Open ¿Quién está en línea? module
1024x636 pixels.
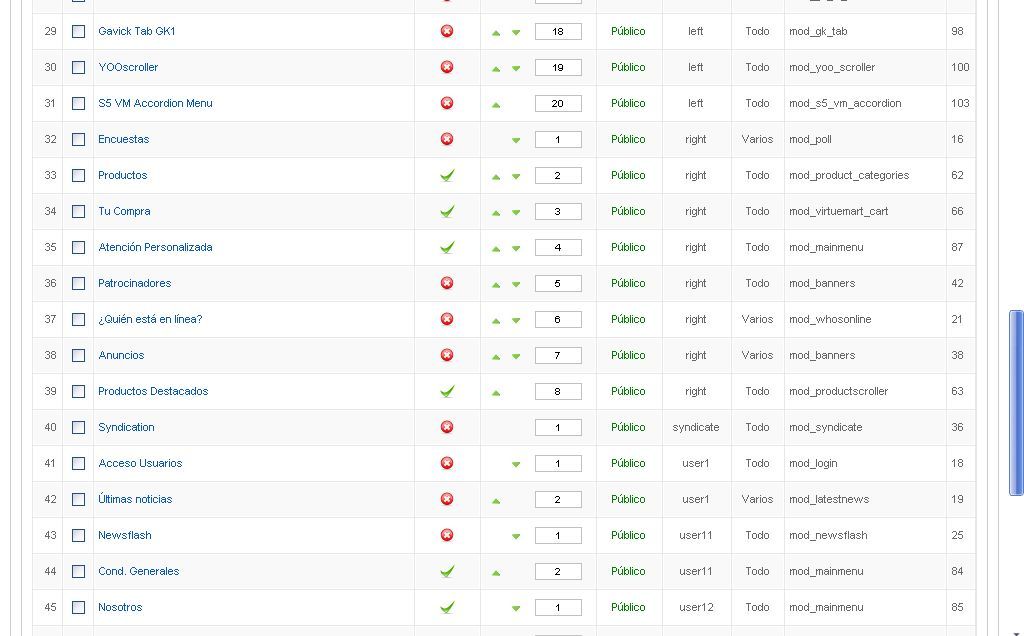(150, 319)
